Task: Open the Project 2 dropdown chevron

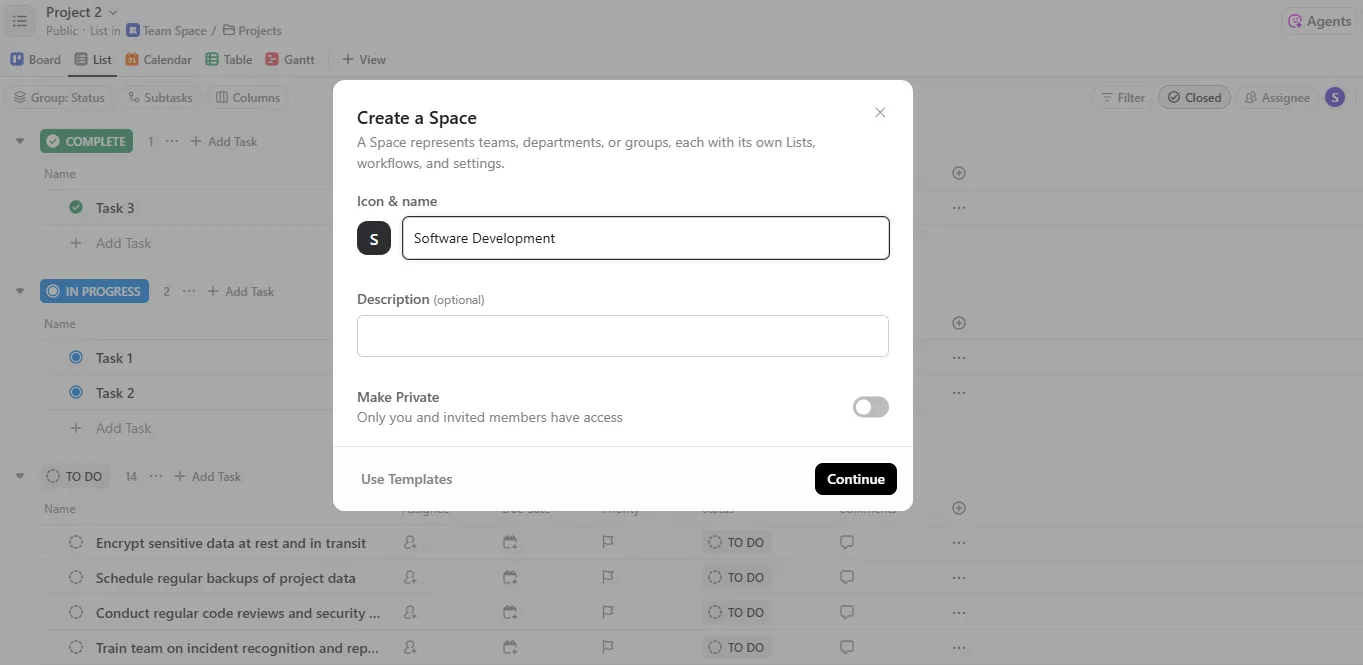Action: coord(113,12)
